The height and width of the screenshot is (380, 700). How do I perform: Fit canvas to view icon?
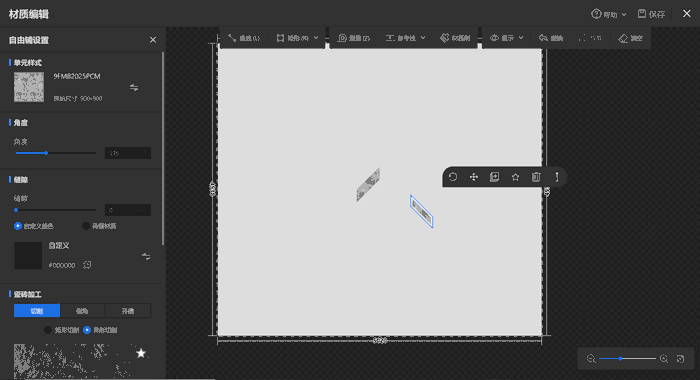[x=680, y=359]
